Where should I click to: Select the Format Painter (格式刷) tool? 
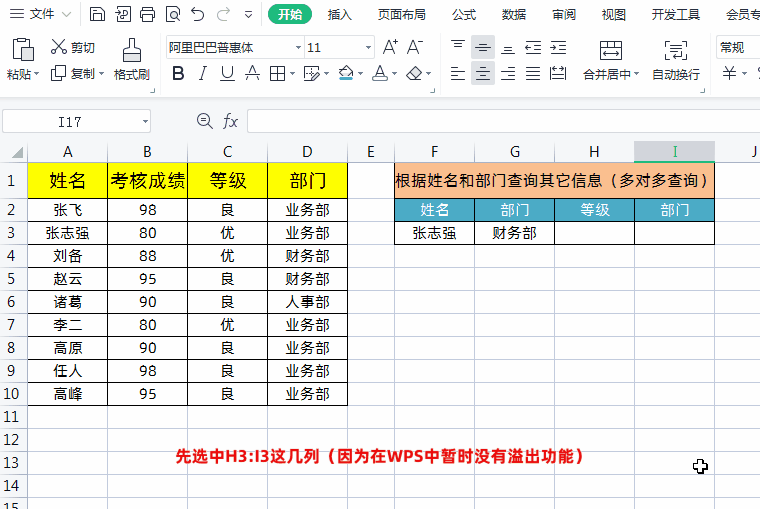(x=131, y=59)
